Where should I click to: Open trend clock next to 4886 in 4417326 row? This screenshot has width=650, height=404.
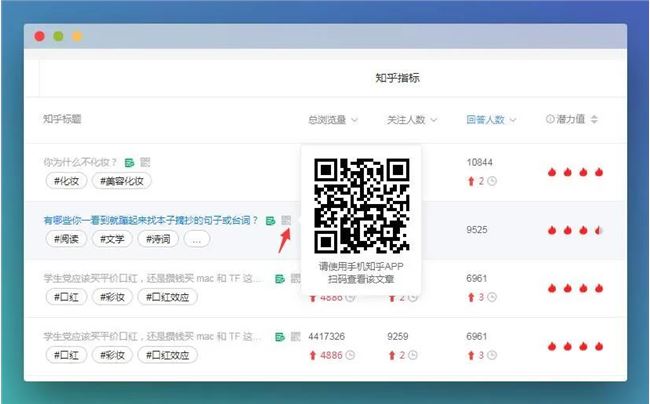(x=350, y=355)
